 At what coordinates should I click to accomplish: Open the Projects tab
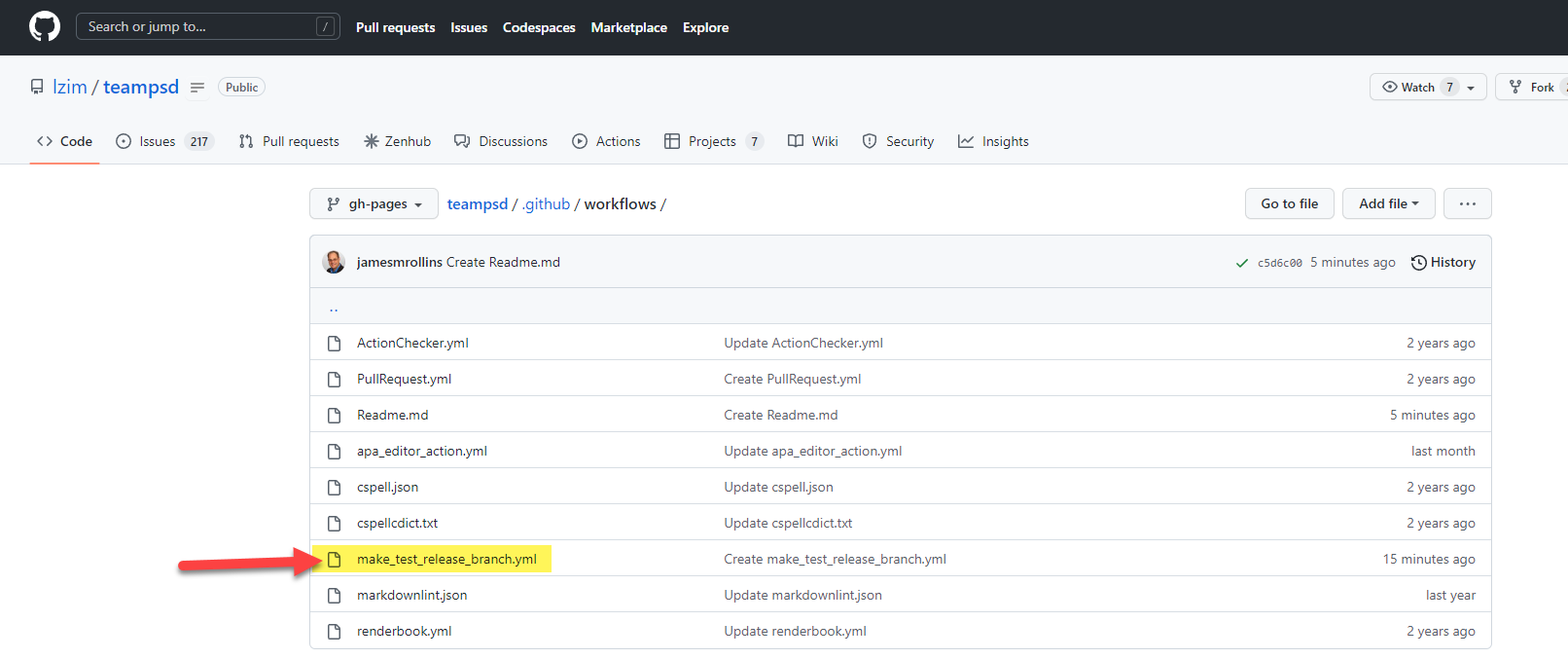click(713, 141)
